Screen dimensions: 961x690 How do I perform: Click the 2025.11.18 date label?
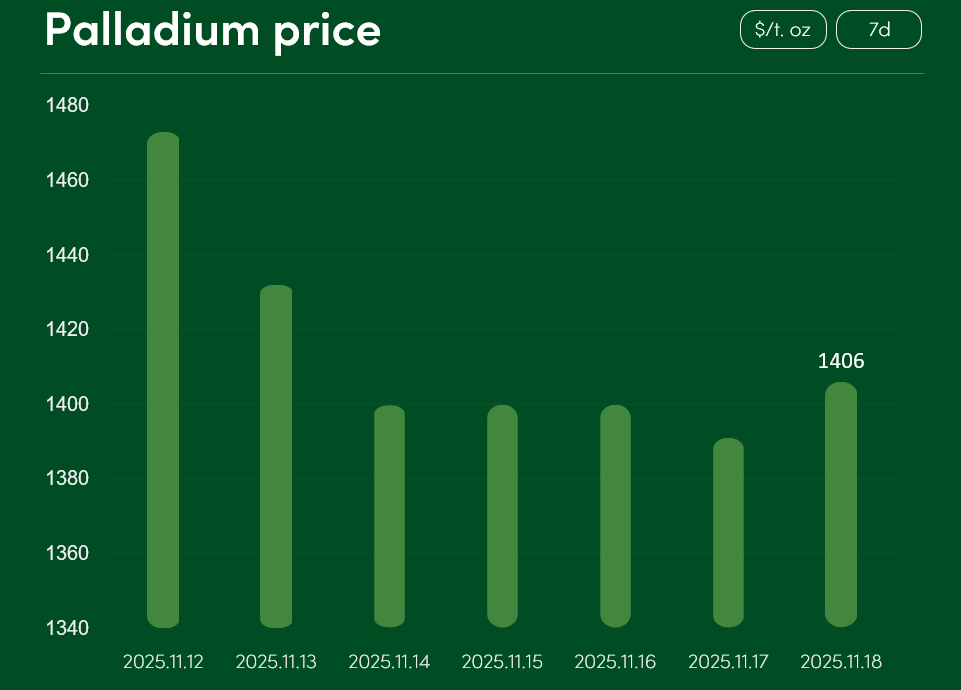coord(841,662)
